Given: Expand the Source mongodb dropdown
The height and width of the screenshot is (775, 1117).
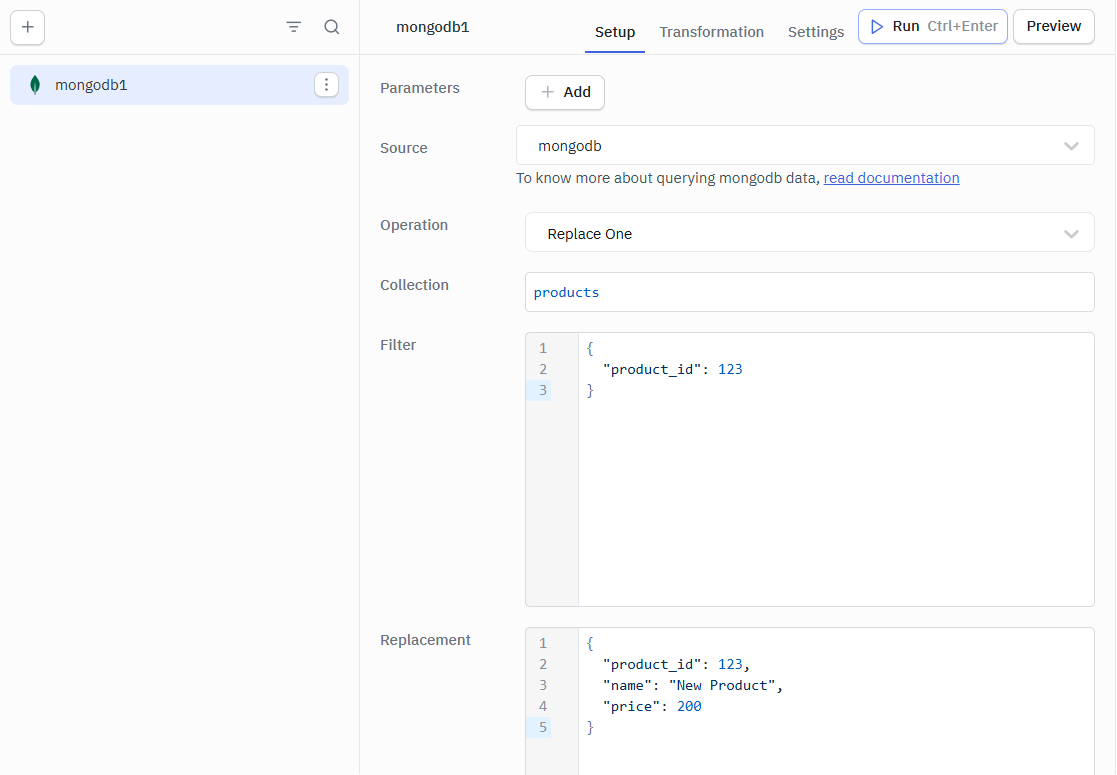Looking at the screenshot, I should coord(790,146).
